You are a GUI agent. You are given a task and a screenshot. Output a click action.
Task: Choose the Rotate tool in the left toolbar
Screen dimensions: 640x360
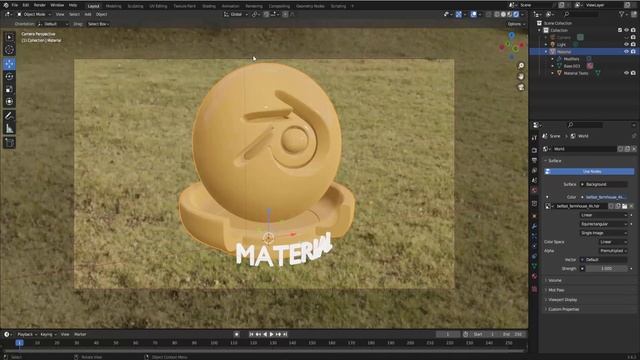click(x=9, y=77)
